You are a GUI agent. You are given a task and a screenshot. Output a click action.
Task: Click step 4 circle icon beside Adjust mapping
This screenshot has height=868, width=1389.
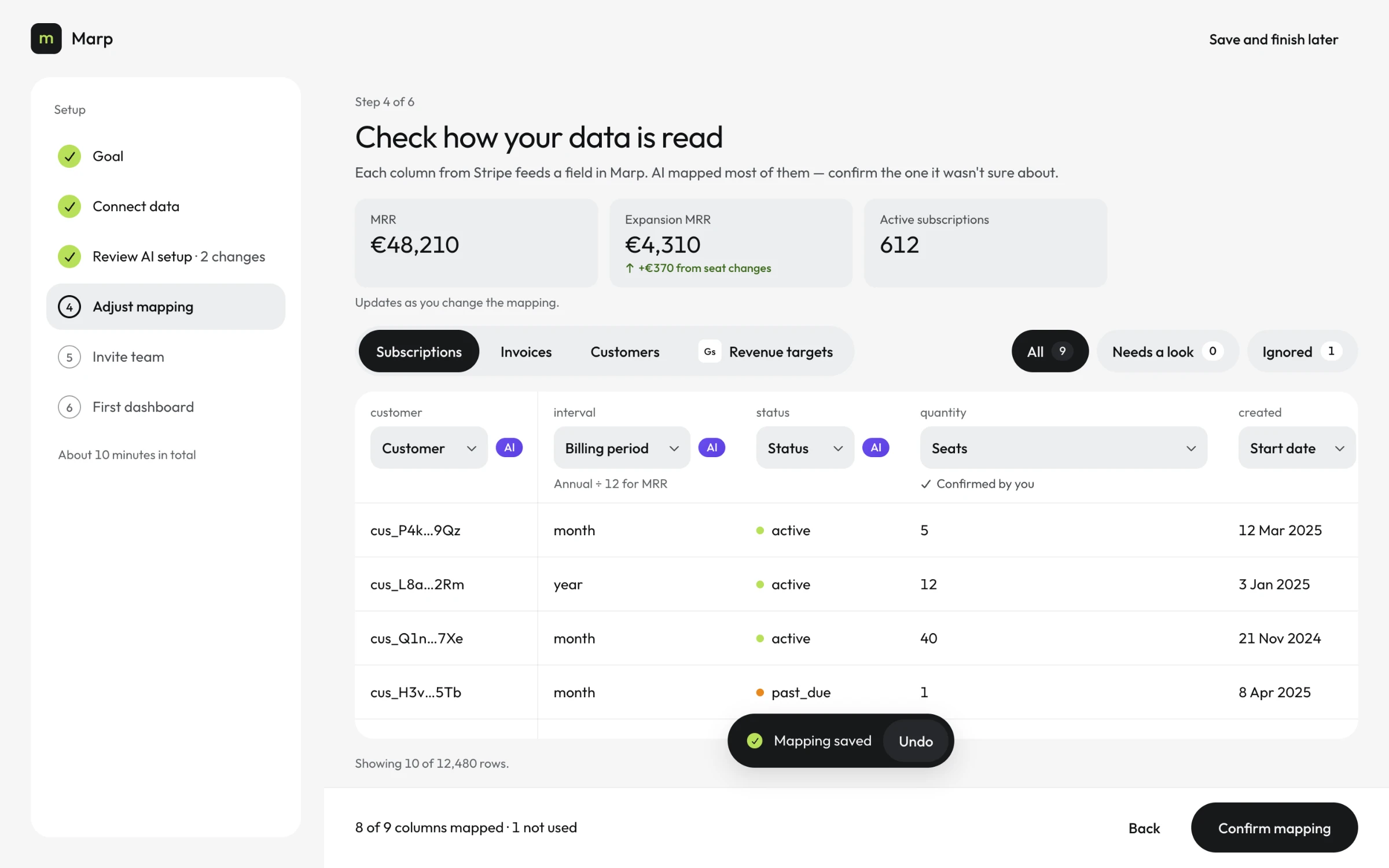[69, 307]
